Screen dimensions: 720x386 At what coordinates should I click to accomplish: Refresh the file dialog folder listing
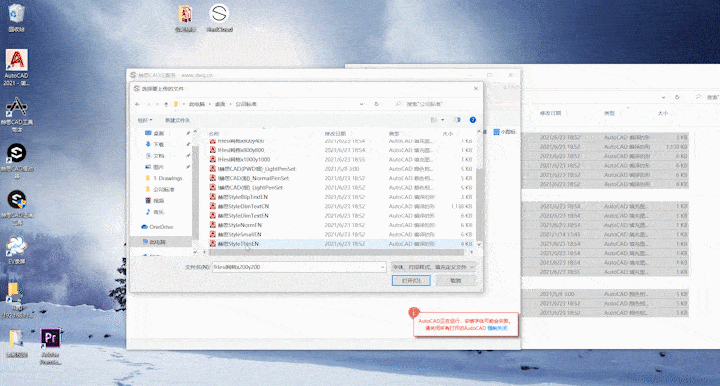(377, 104)
